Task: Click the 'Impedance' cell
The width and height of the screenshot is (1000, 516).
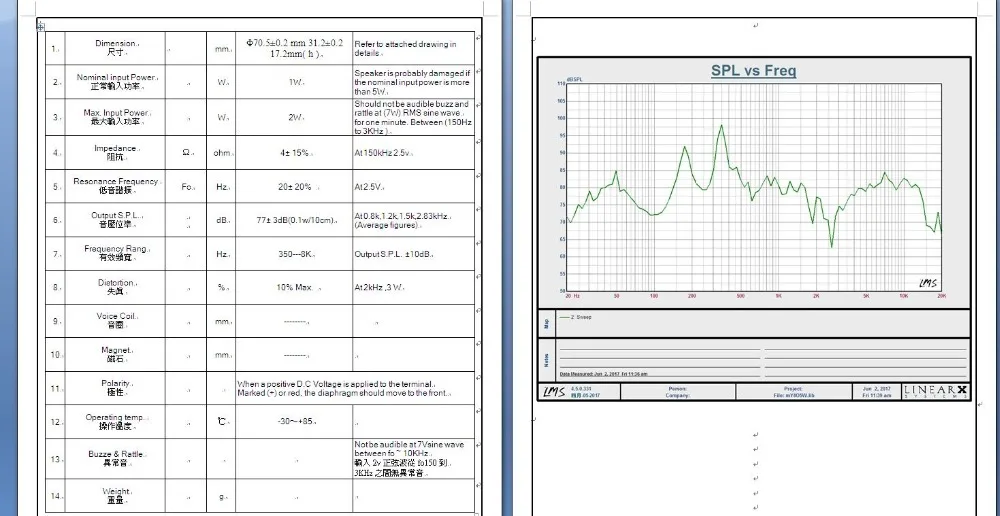Action: 115,152
